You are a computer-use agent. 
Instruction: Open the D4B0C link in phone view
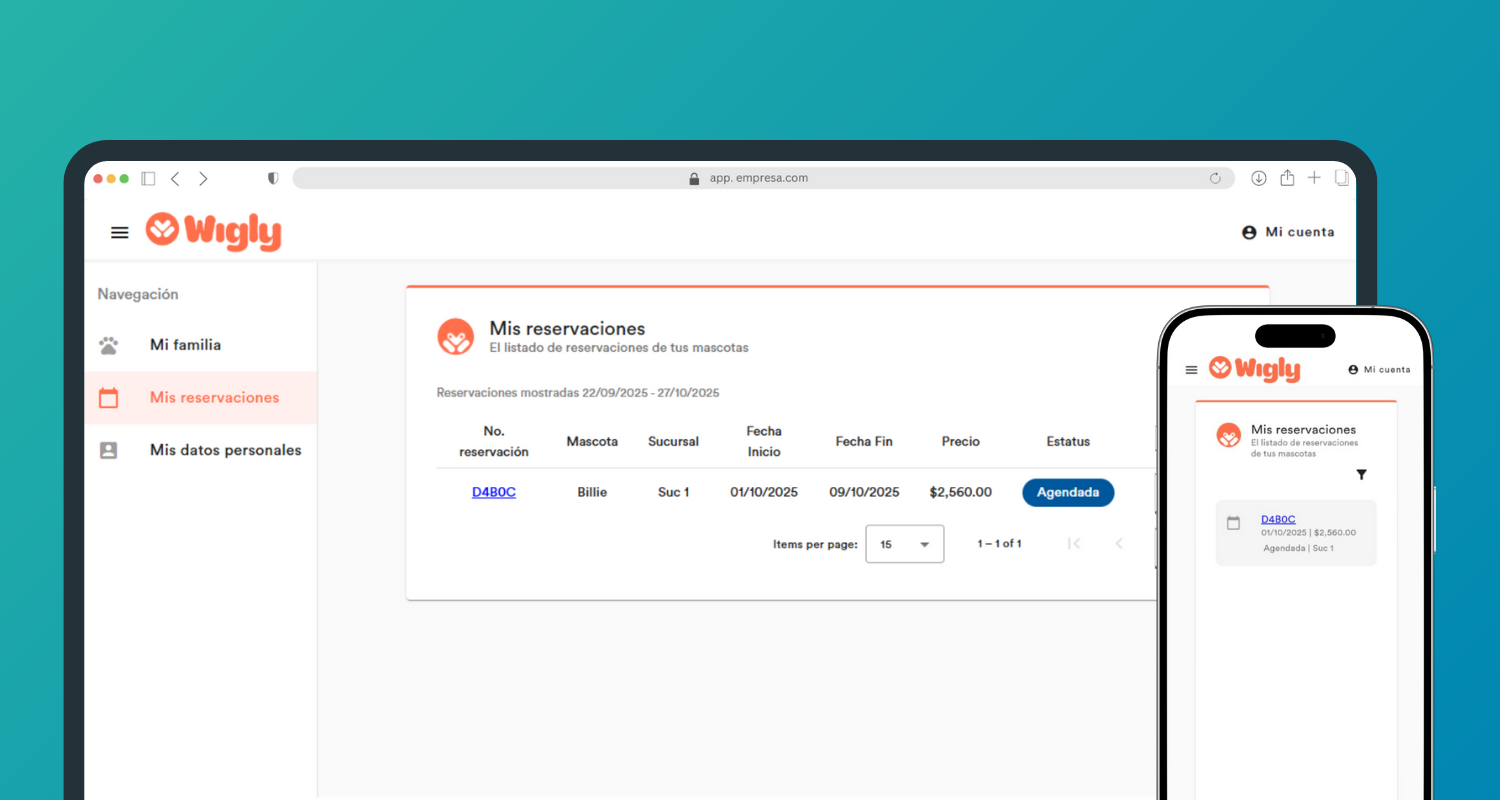(x=1277, y=519)
